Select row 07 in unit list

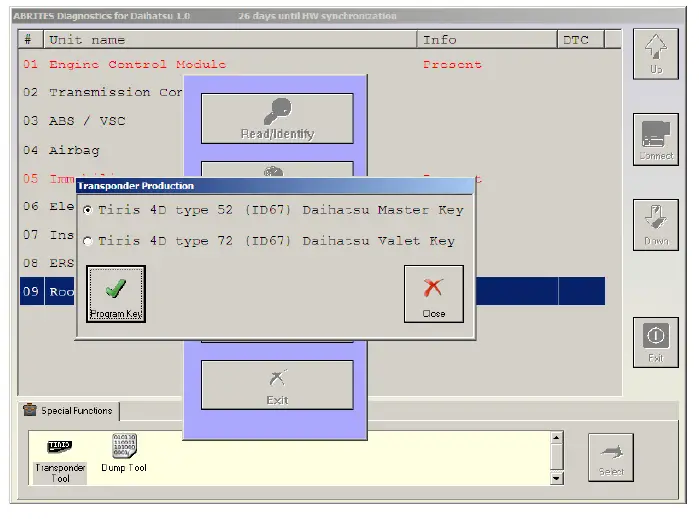click(48, 235)
